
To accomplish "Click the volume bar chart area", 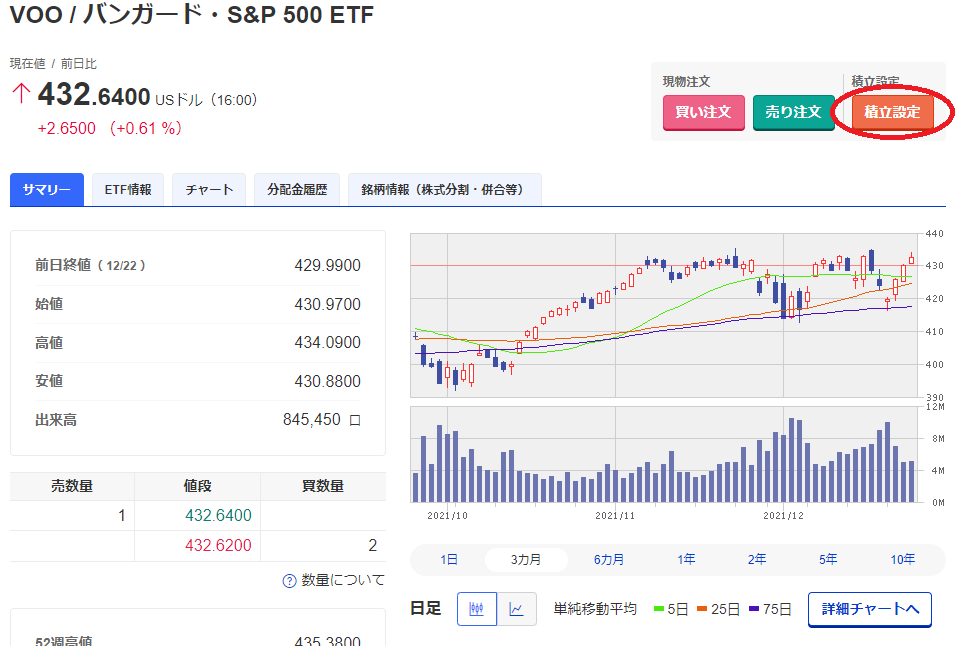I will pyautogui.click(x=663, y=455).
